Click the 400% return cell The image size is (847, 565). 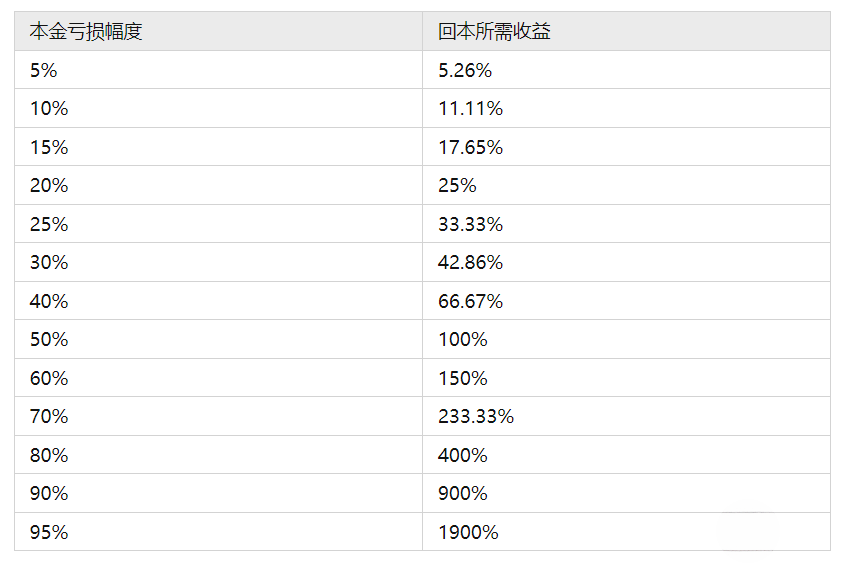click(x=463, y=455)
